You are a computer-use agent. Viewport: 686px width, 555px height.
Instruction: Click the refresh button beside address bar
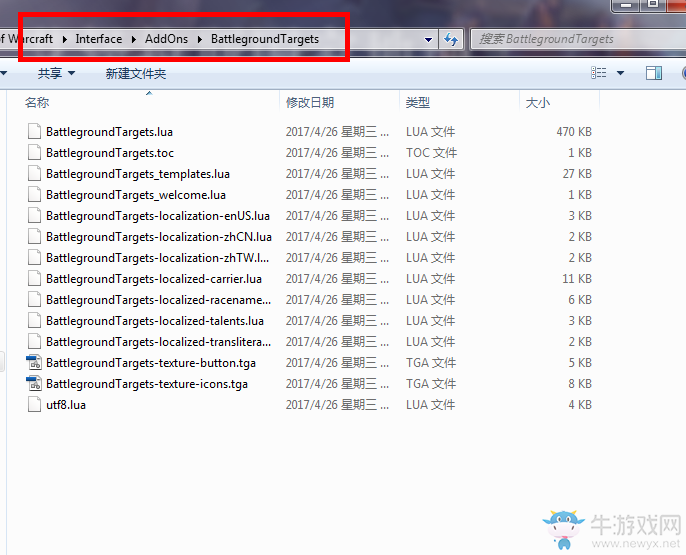point(451,39)
